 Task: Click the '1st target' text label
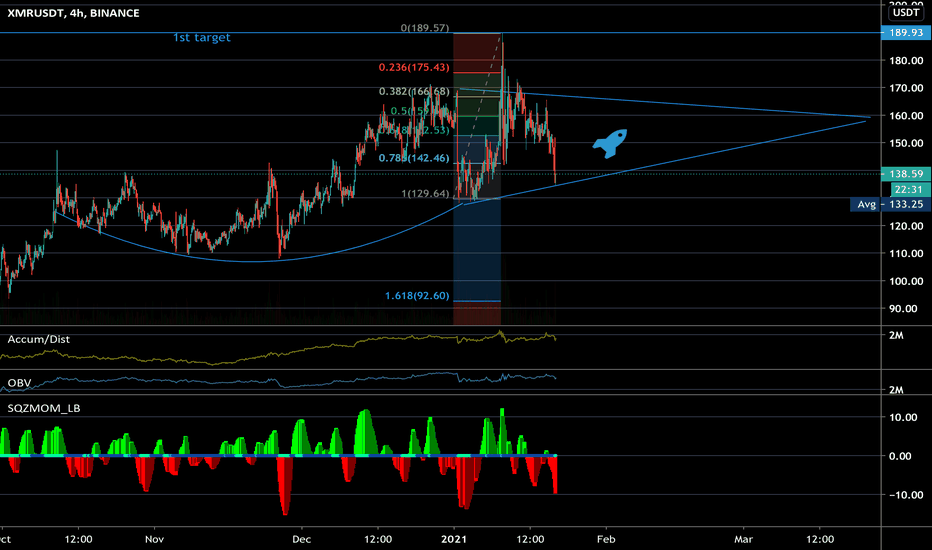click(201, 37)
